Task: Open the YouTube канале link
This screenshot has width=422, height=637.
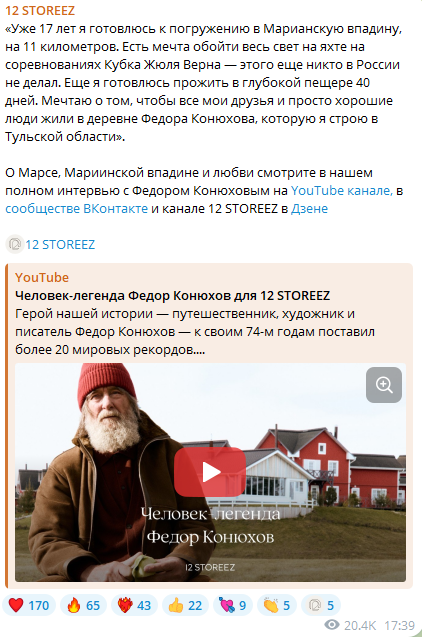Action: (x=342, y=190)
